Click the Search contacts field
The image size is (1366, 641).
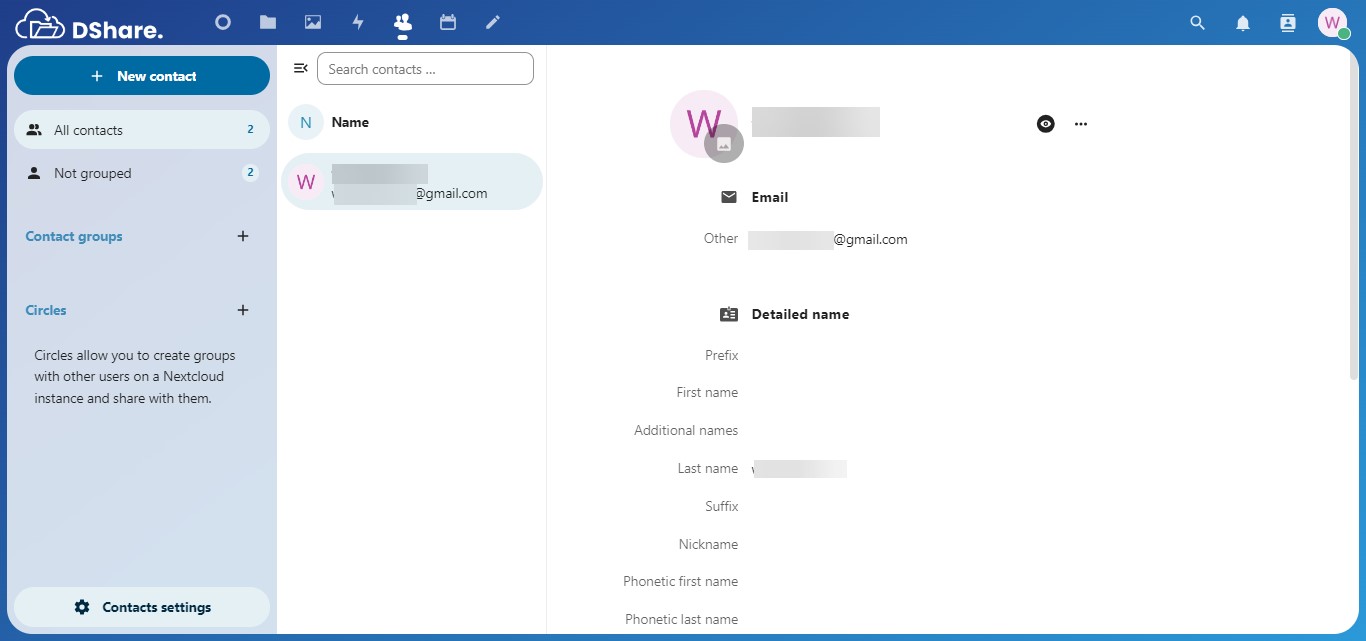(425, 69)
